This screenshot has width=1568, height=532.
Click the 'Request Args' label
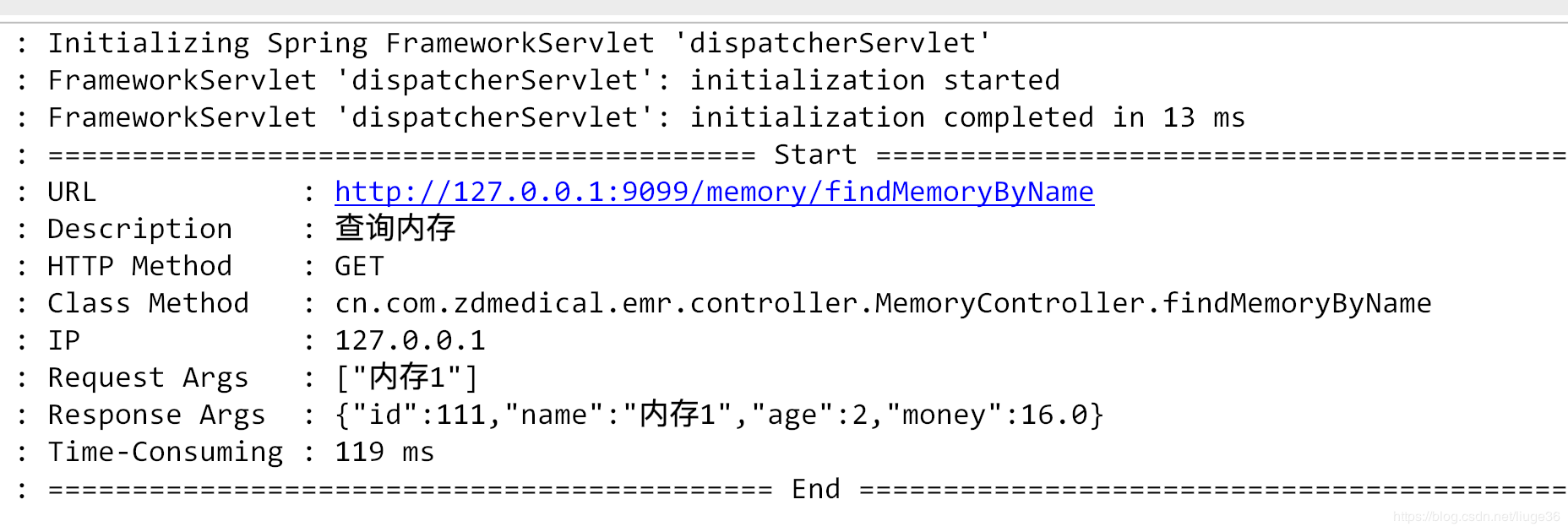pyautogui.click(x=148, y=377)
